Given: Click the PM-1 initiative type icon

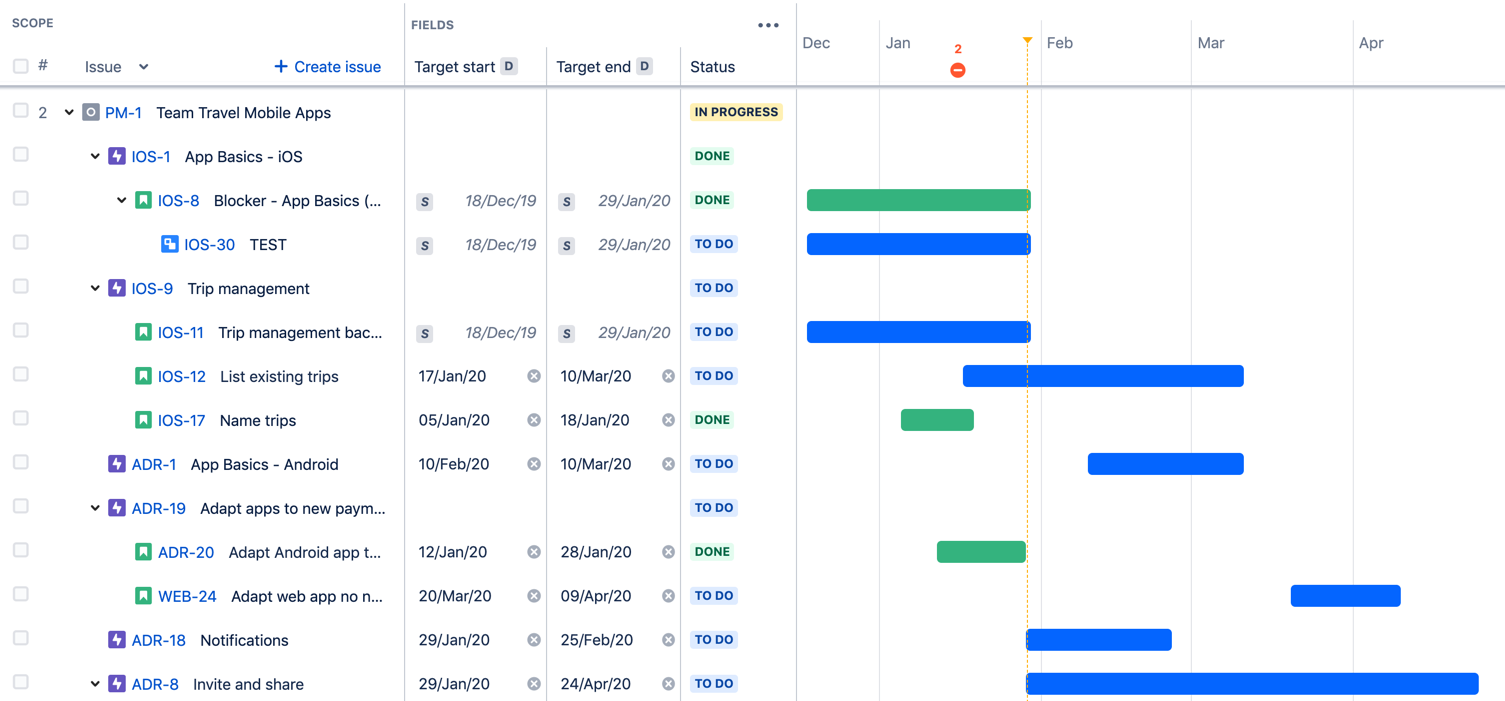Looking at the screenshot, I should tap(91, 113).
